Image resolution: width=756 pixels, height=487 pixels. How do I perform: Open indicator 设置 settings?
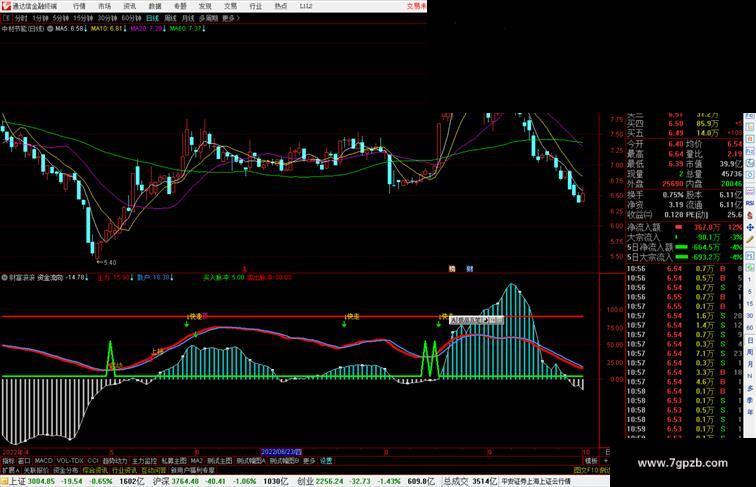click(x=326, y=461)
